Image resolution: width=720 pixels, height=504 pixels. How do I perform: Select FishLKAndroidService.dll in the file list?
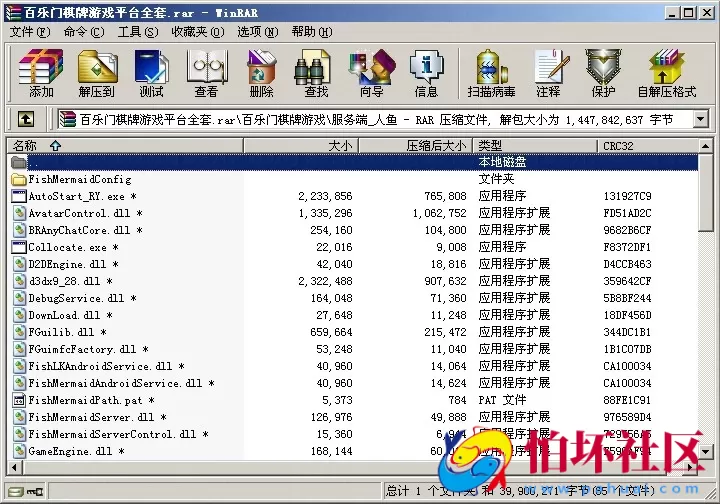(106, 366)
